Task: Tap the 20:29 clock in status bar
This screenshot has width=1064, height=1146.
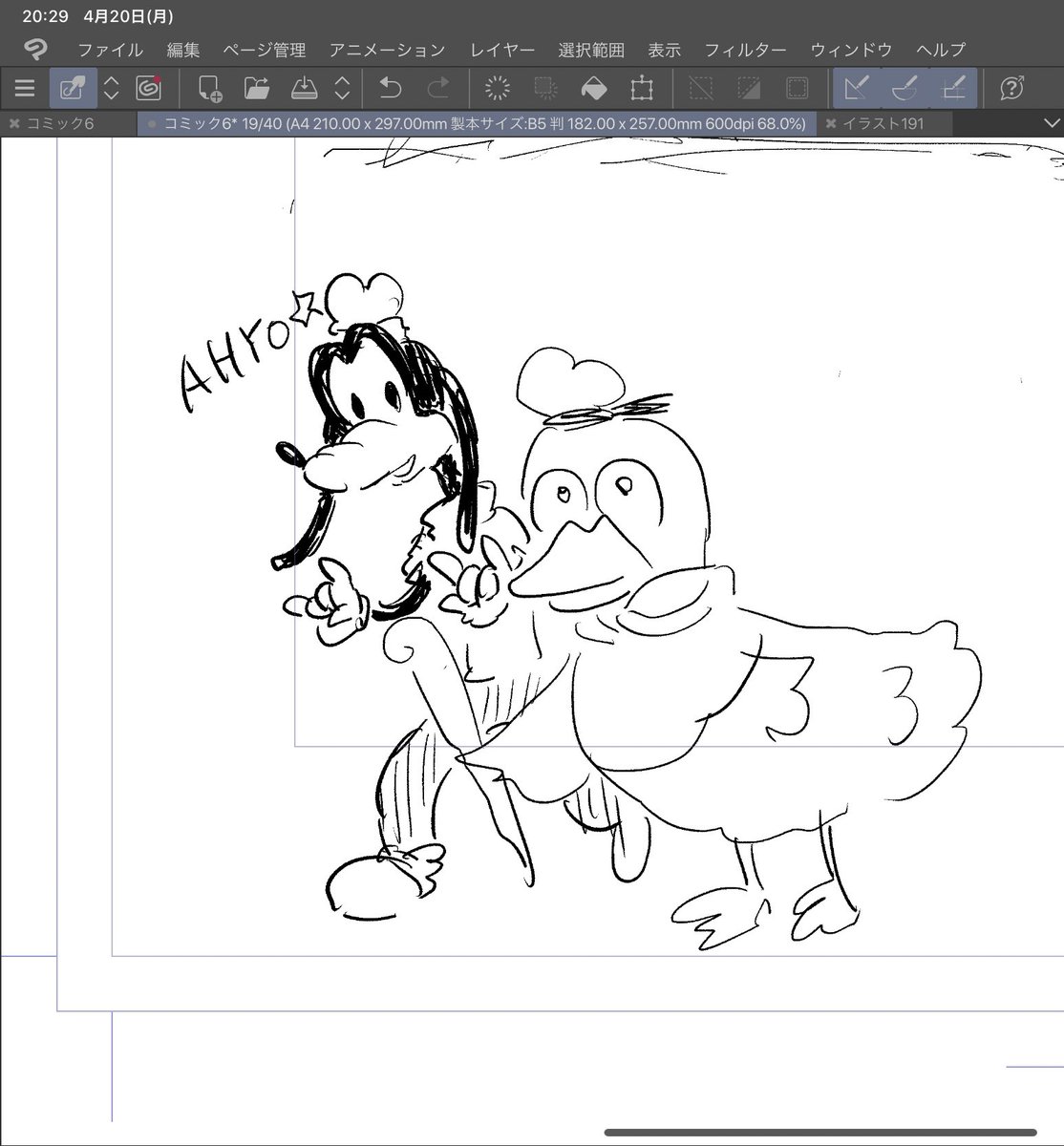Action: point(45,16)
